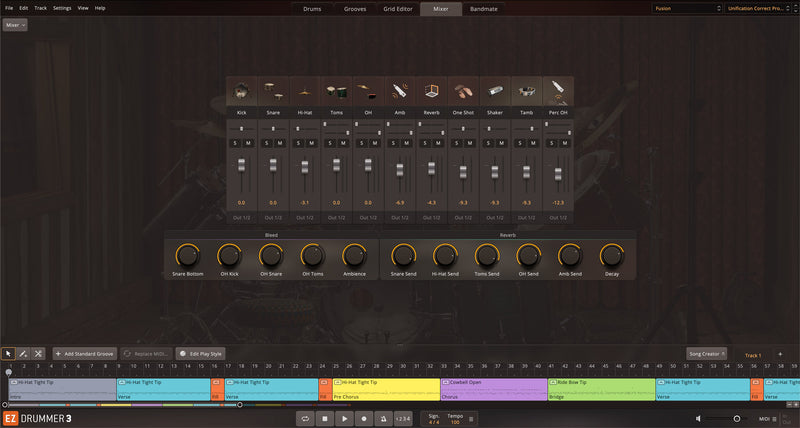Click the Reverb channel icon

click(431, 92)
